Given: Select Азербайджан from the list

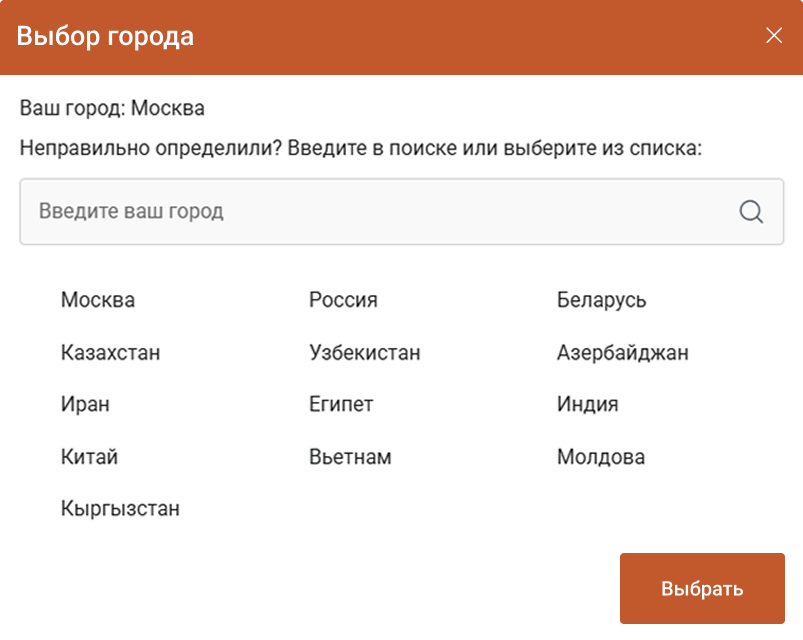Looking at the screenshot, I should click(x=622, y=352).
